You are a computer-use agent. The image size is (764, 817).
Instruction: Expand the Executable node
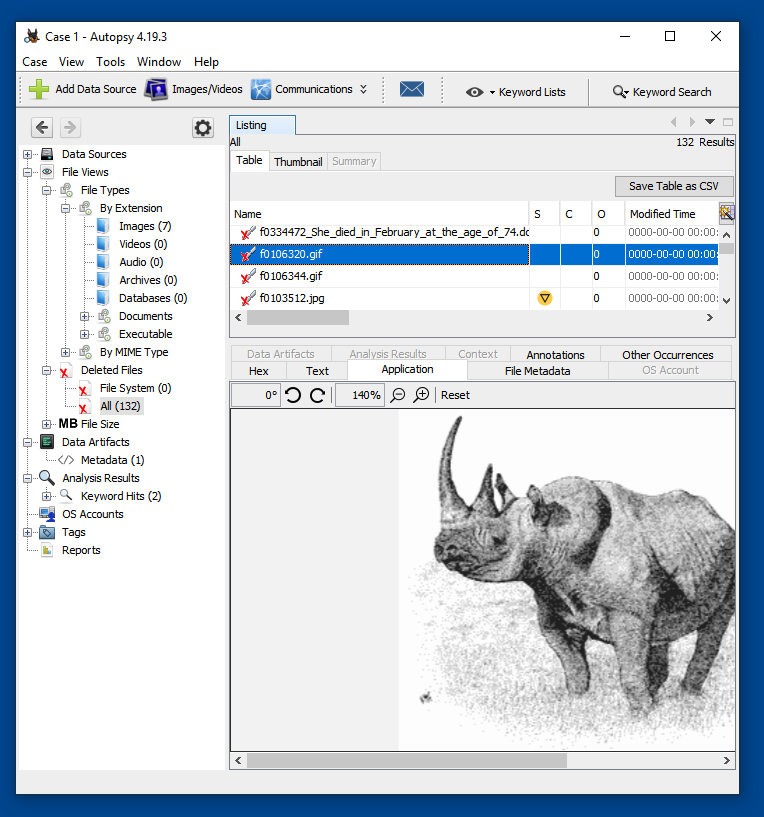[84, 334]
